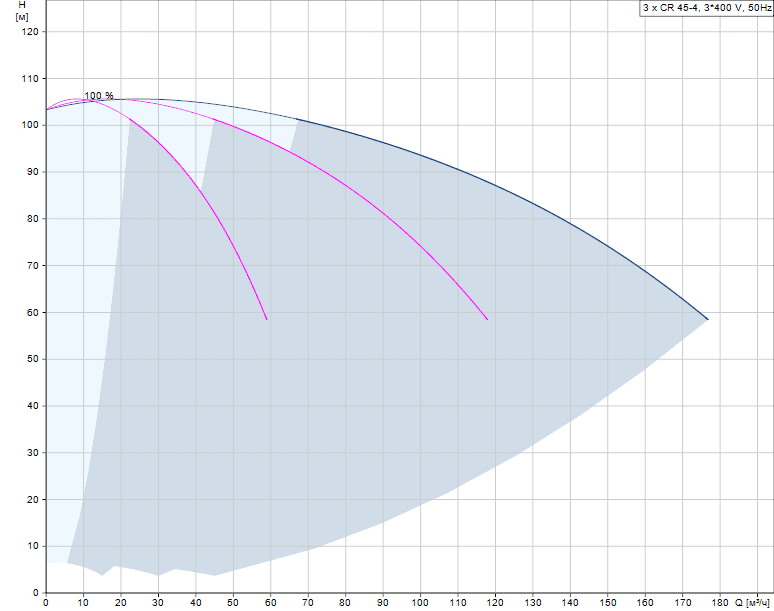Image resolution: width=774 pixels, height=611 pixels.
Task: Click the 70 value on head axis
Action: [33, 266]
